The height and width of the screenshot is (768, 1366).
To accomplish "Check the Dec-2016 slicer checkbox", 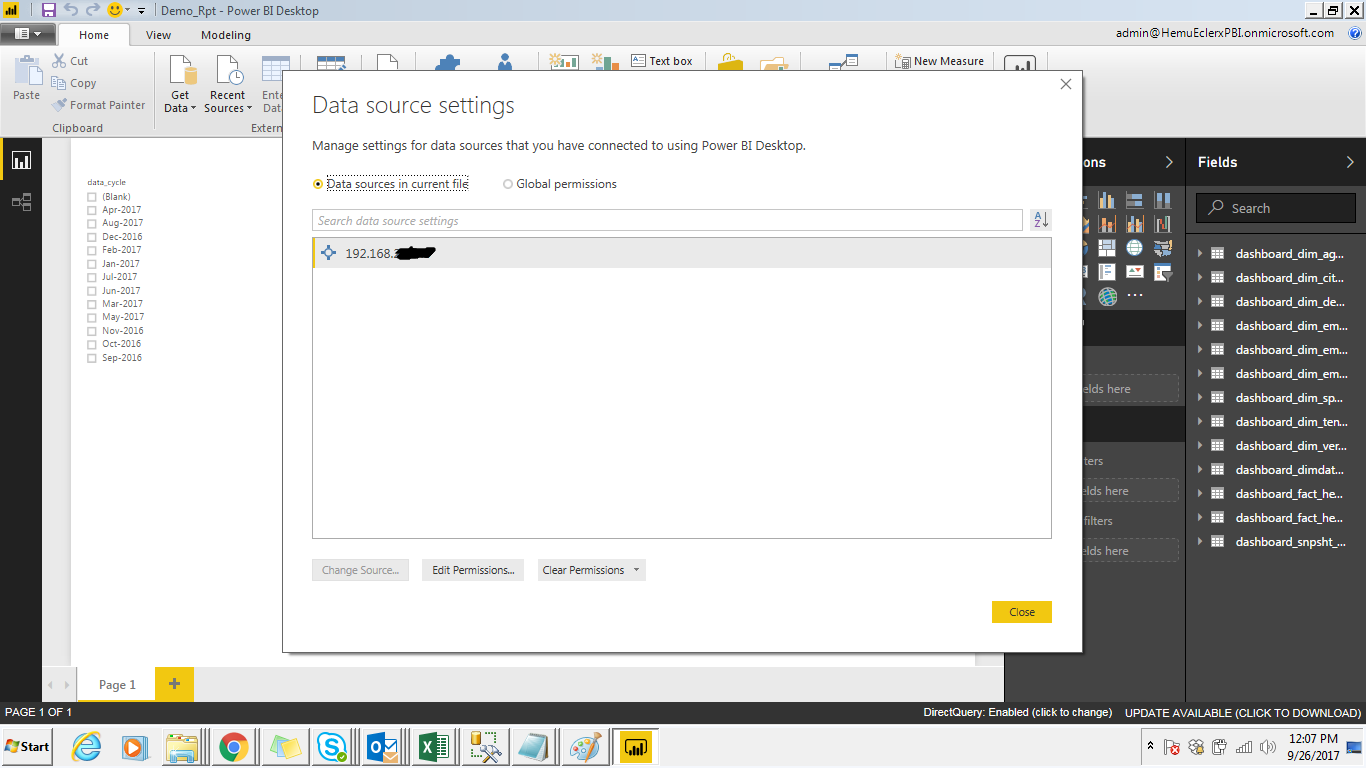I will click(x=92, y=237).
